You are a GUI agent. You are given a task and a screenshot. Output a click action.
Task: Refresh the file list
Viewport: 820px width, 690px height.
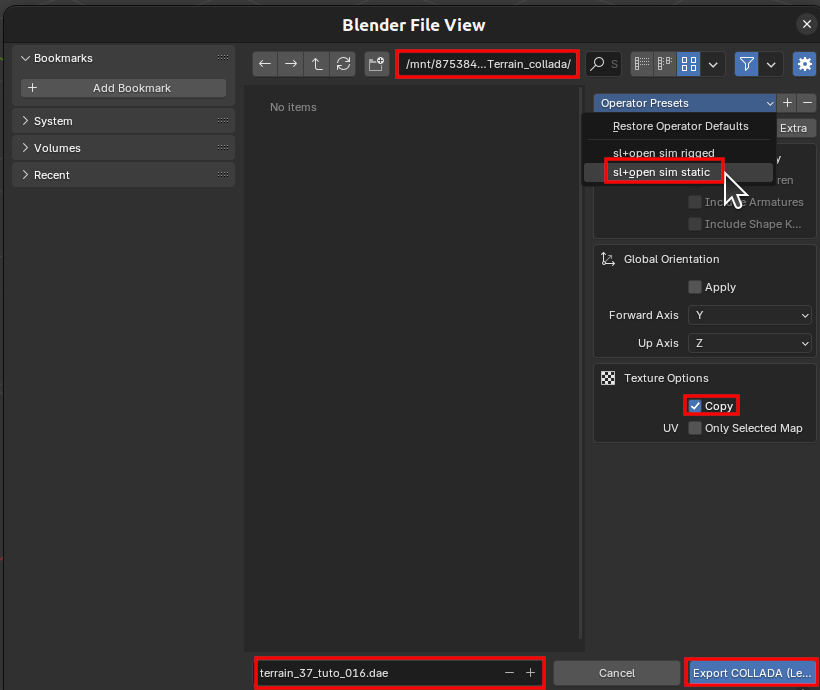coord(343,64)
